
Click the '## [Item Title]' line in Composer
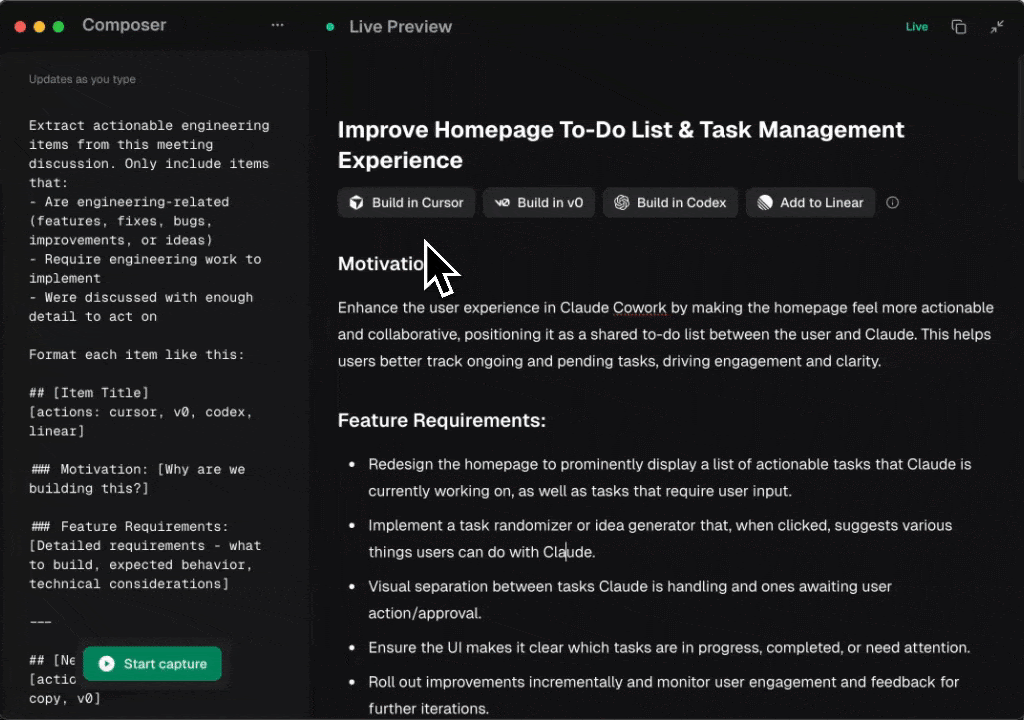click(x=89, y=393)
